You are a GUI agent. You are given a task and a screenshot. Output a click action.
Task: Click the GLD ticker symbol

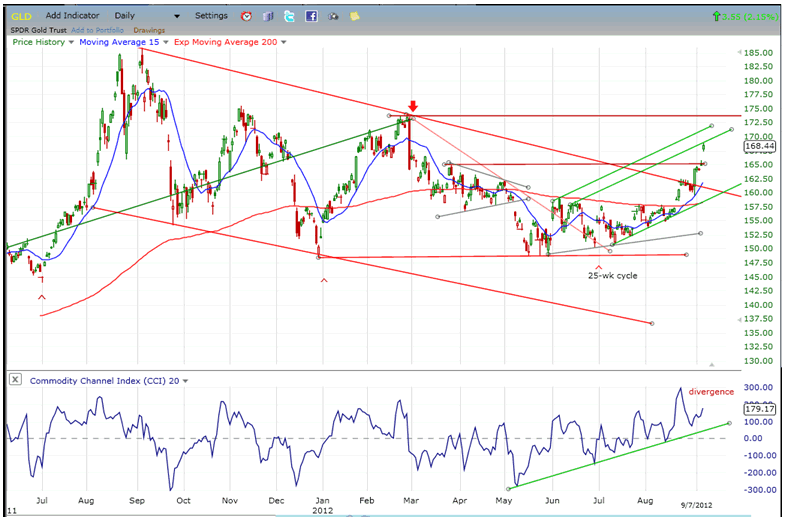coord(23,17)
